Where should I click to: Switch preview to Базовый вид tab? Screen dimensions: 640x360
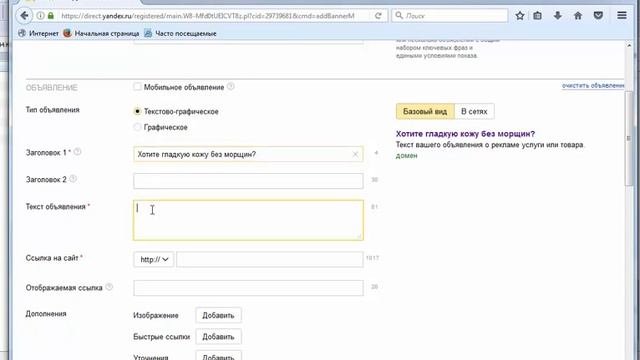[x=425, y=111]
